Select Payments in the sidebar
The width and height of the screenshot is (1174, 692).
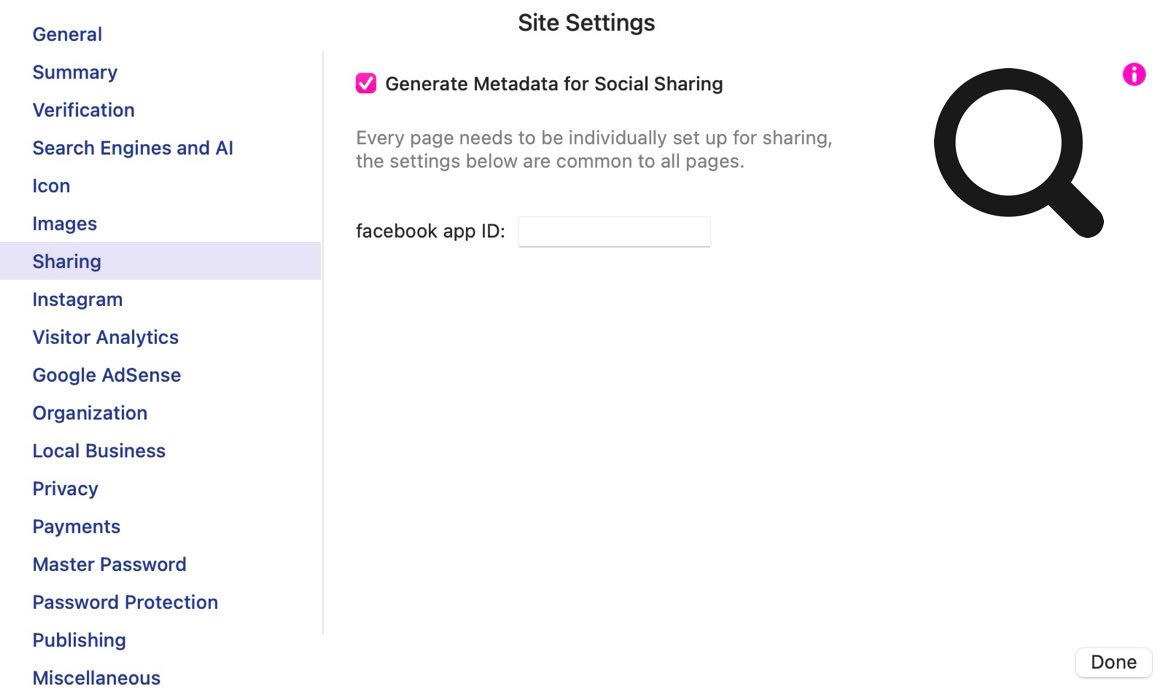76,527
